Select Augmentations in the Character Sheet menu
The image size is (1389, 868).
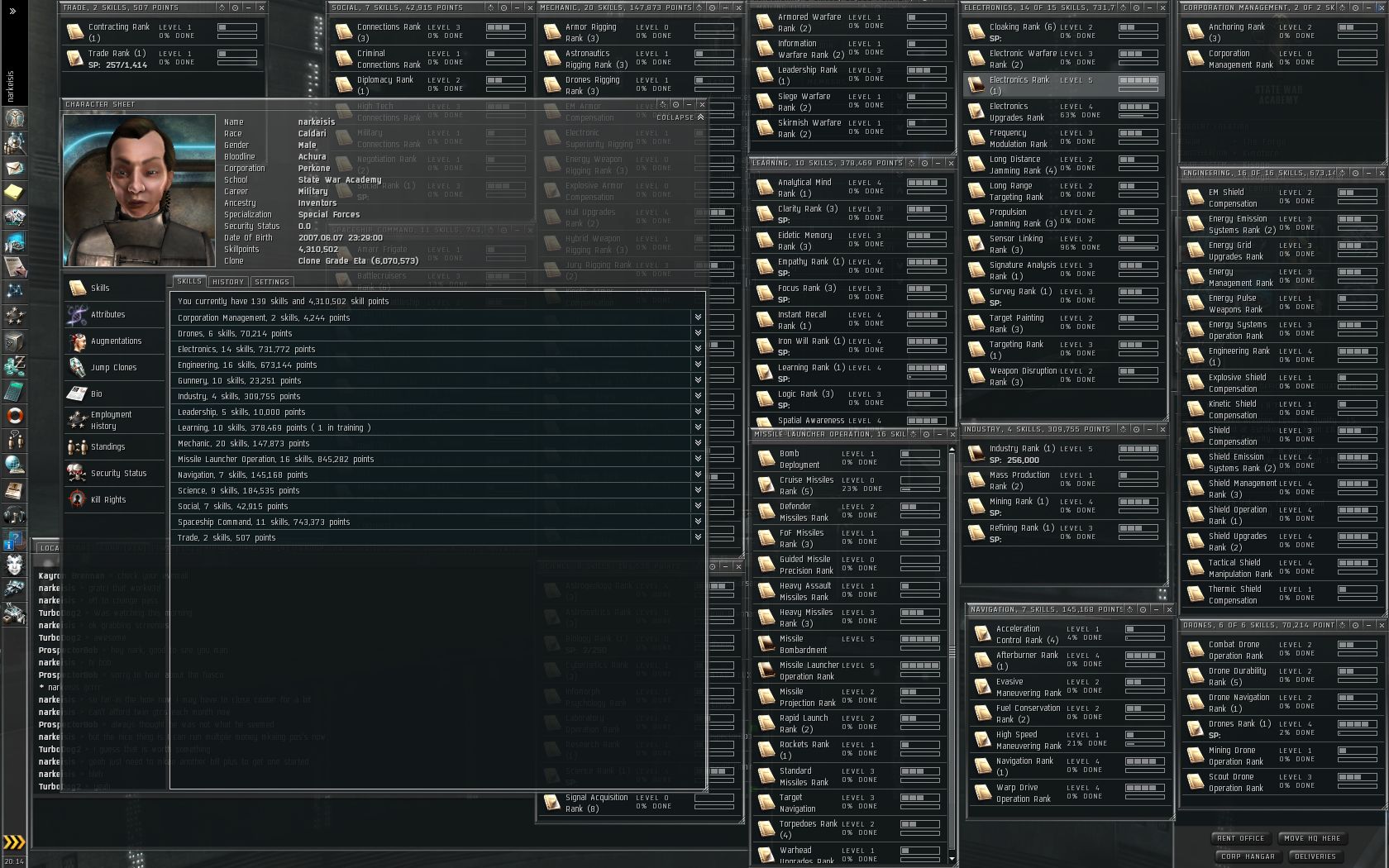[115, 341]
